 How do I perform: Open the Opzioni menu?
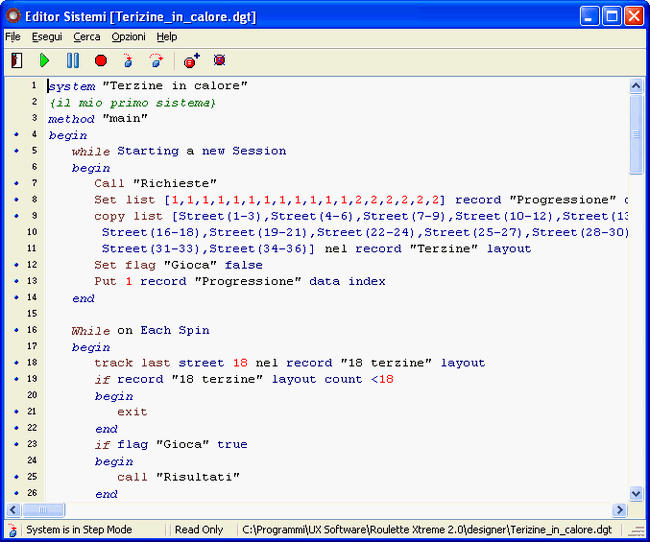(129, 37)
